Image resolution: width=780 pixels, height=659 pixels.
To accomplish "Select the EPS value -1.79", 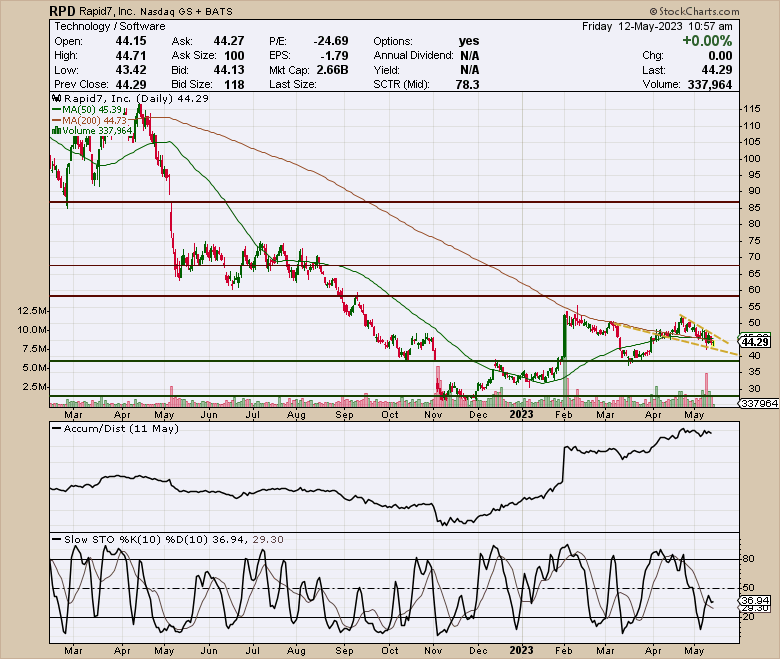I will point(335,55).
